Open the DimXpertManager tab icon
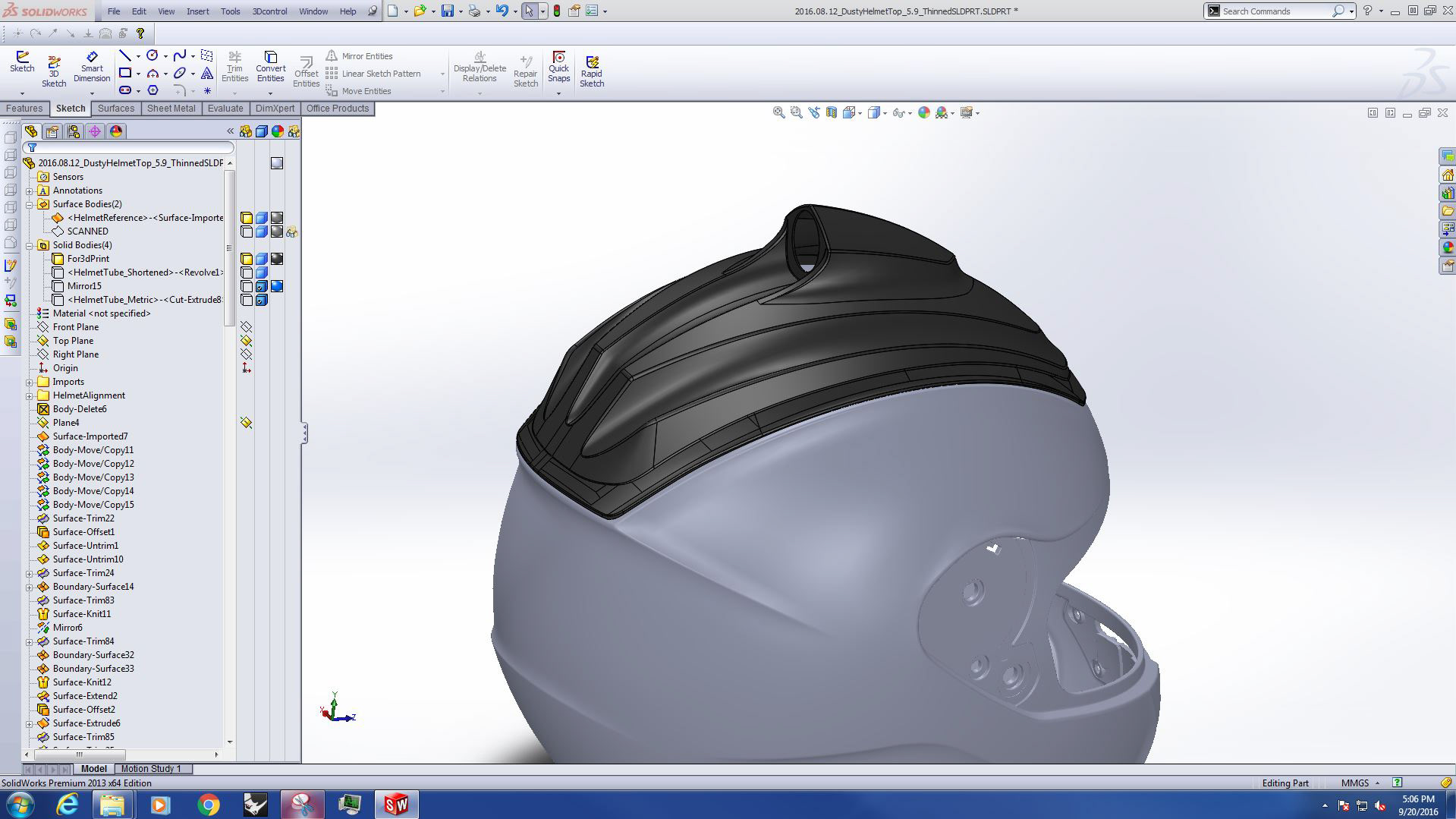Screen dimensions: 1456x819 (x=95, y=131)
